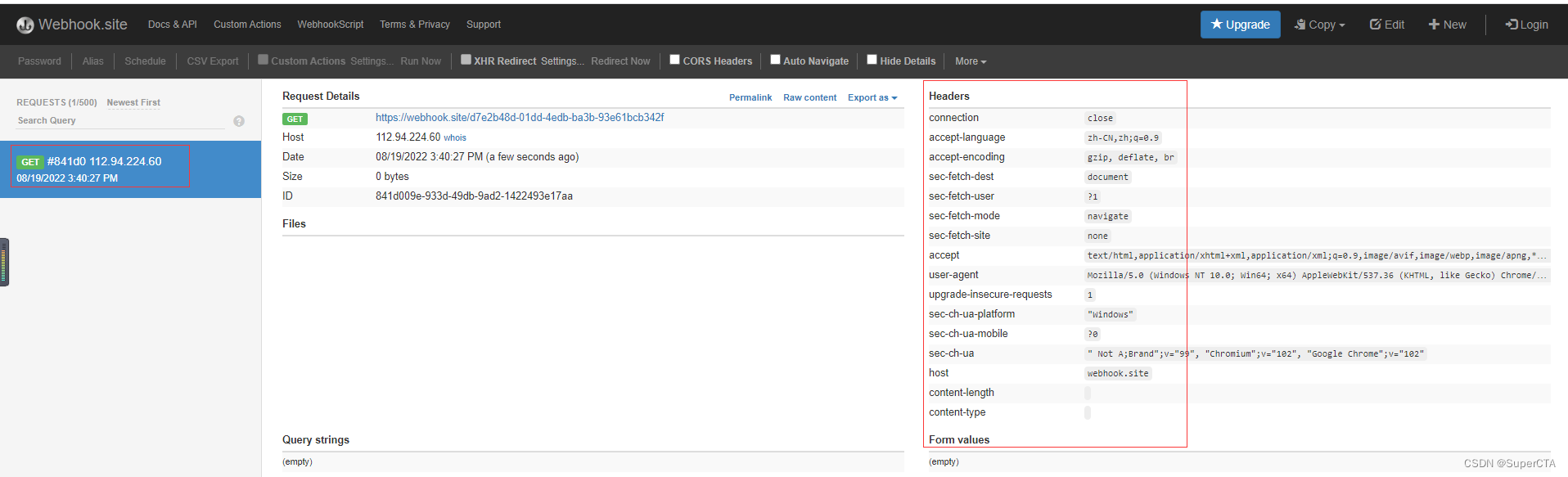Click the help question mark icon
The image size is (1568, 477).
point(239,121)
